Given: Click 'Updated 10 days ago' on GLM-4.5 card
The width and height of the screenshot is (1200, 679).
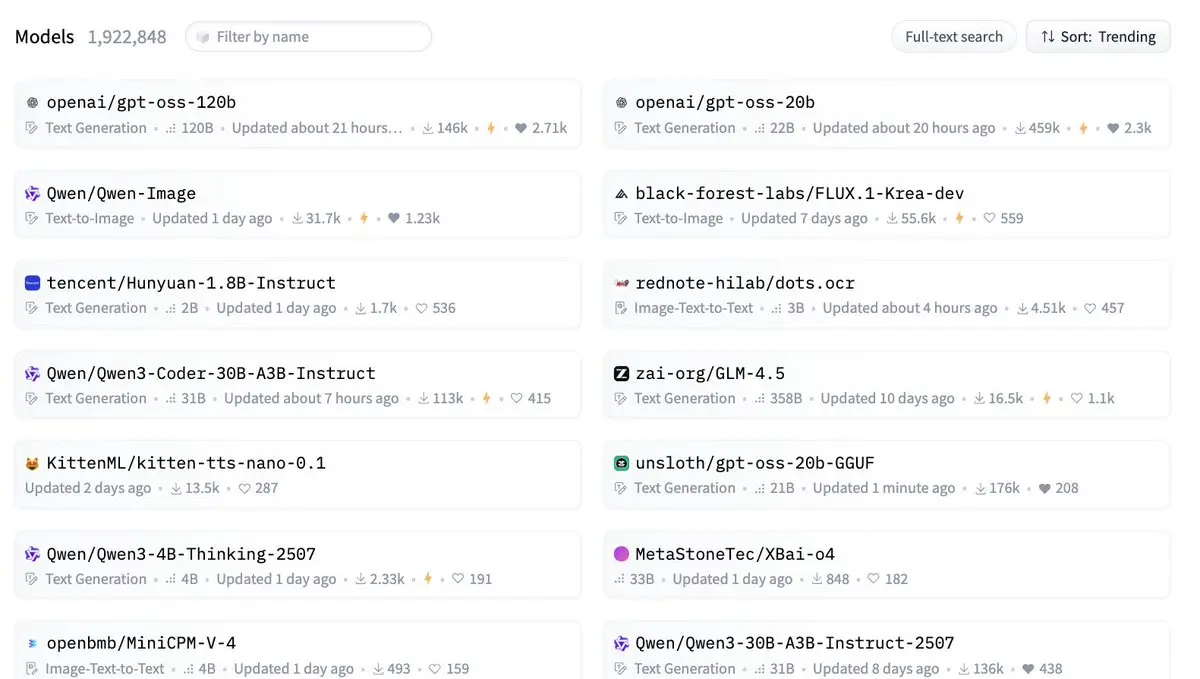Looking at the screenshot, I should pyautogui.click(x=888, y=398).
